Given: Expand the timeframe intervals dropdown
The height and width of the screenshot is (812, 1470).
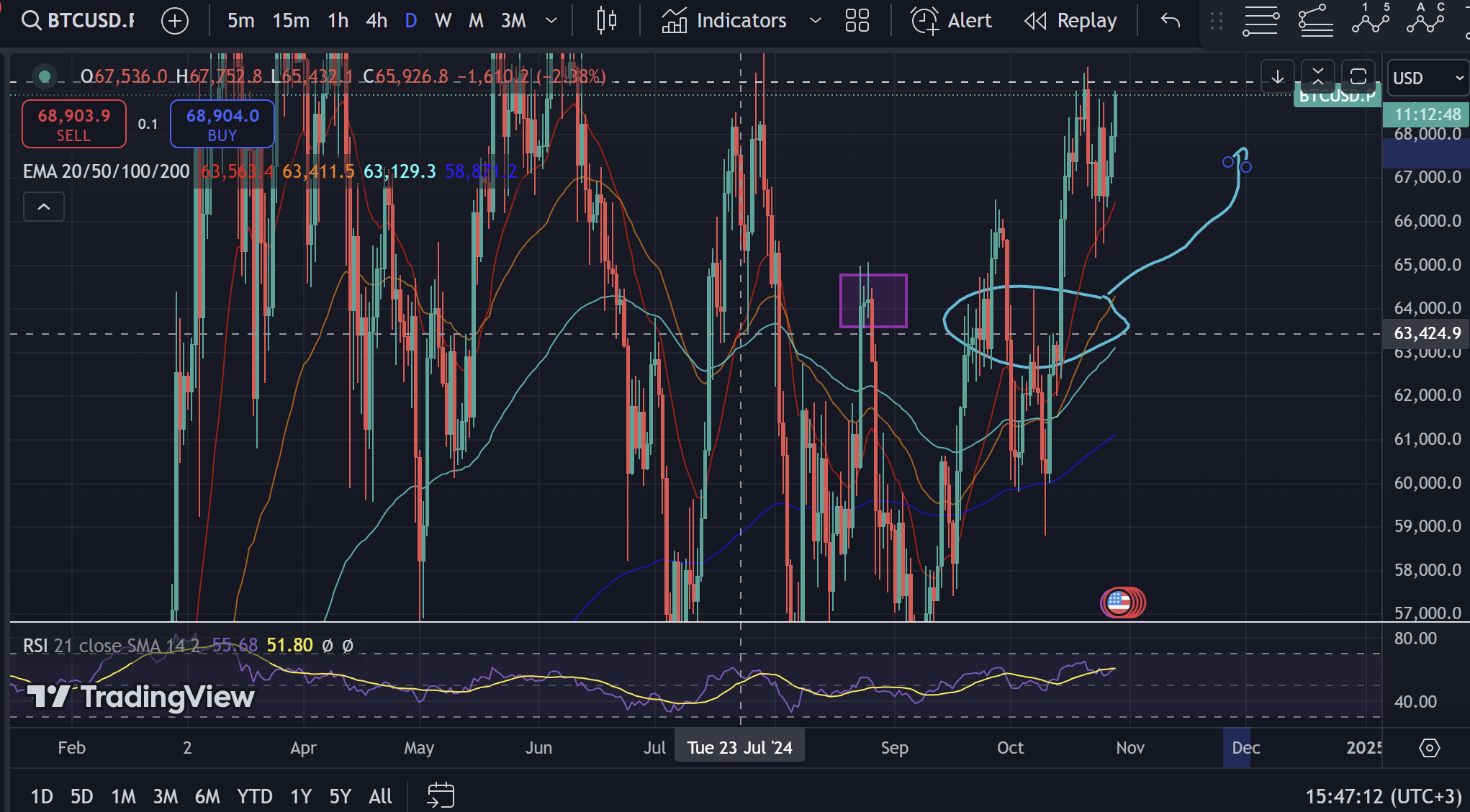Looking at the screenshot, I should pyautogui.click(x=551, y=20).
